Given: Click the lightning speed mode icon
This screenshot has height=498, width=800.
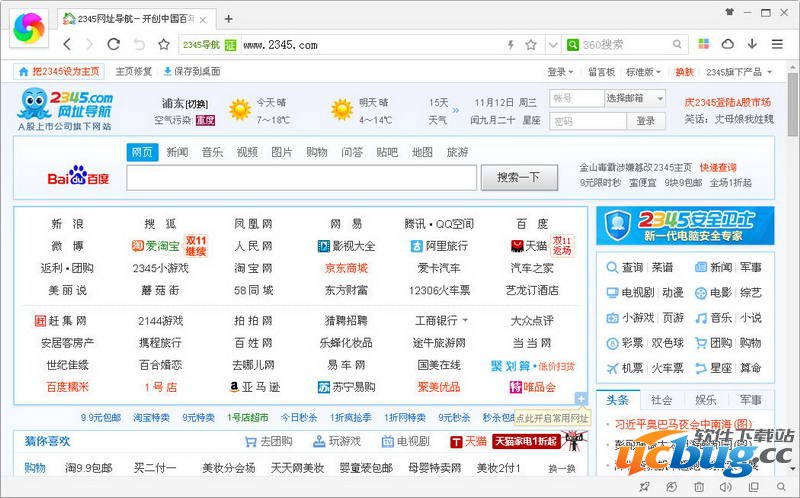Looking at the screenshot, I should coord(511,45).
